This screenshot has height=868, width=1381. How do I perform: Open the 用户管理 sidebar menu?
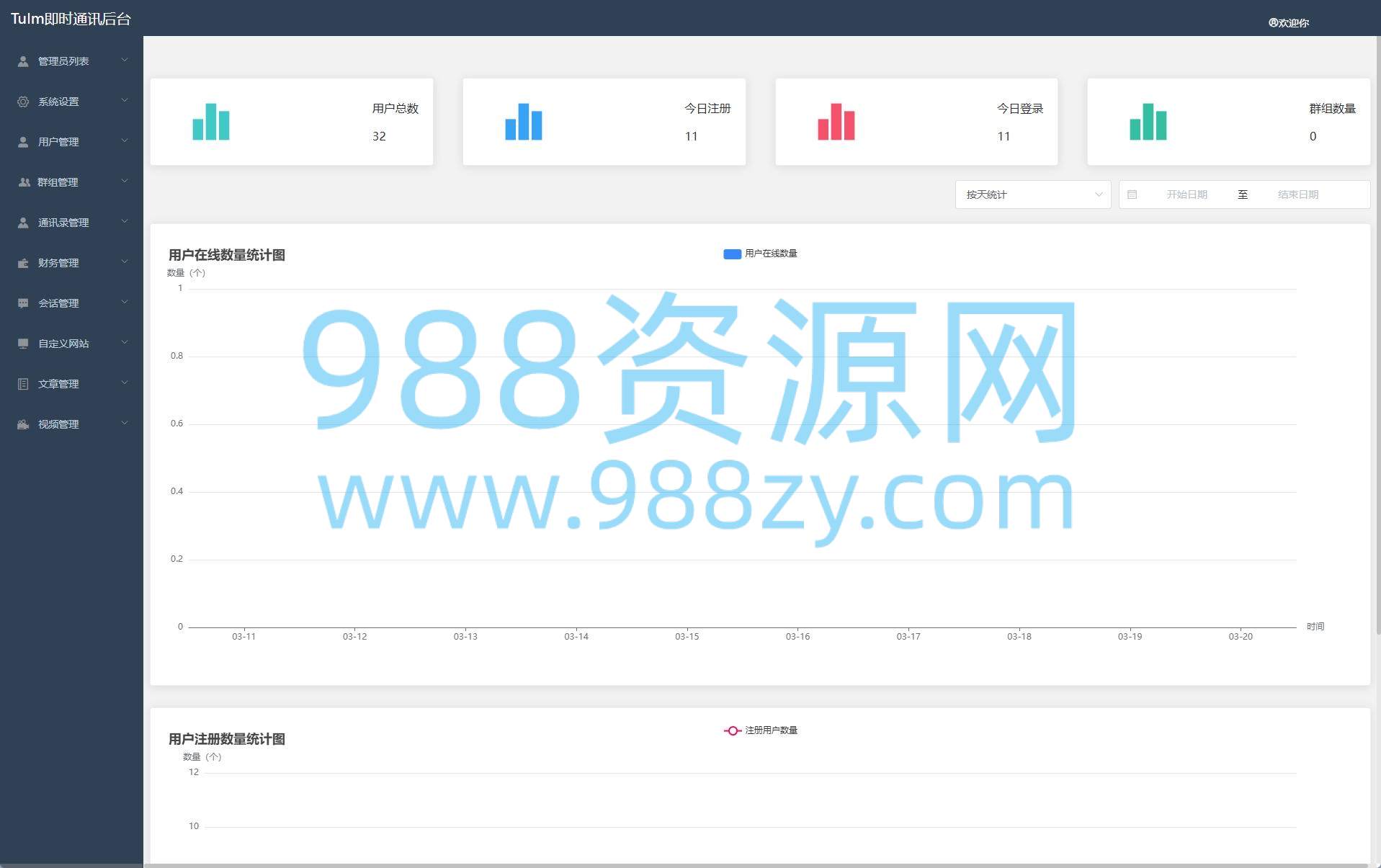point(58,142)
